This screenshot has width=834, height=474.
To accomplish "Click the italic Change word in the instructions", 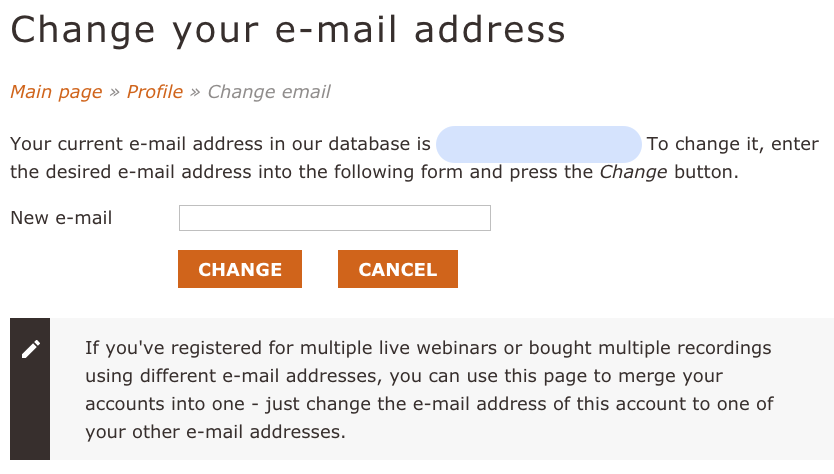I will tap(633, 172).
